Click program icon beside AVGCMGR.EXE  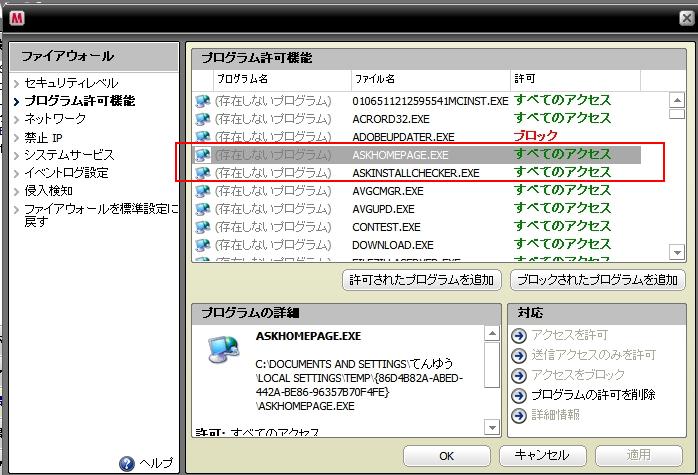[x=203, y=191]
